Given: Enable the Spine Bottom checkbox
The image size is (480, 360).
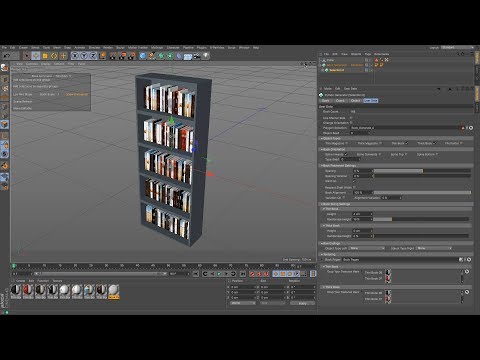Looking at the screenshot, I should (x=437, y=154).
